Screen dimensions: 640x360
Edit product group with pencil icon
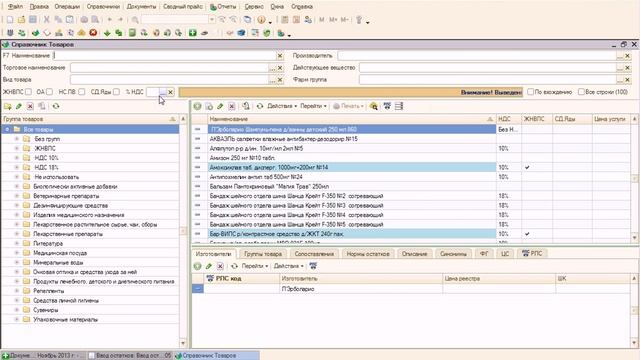coord(19,106)
